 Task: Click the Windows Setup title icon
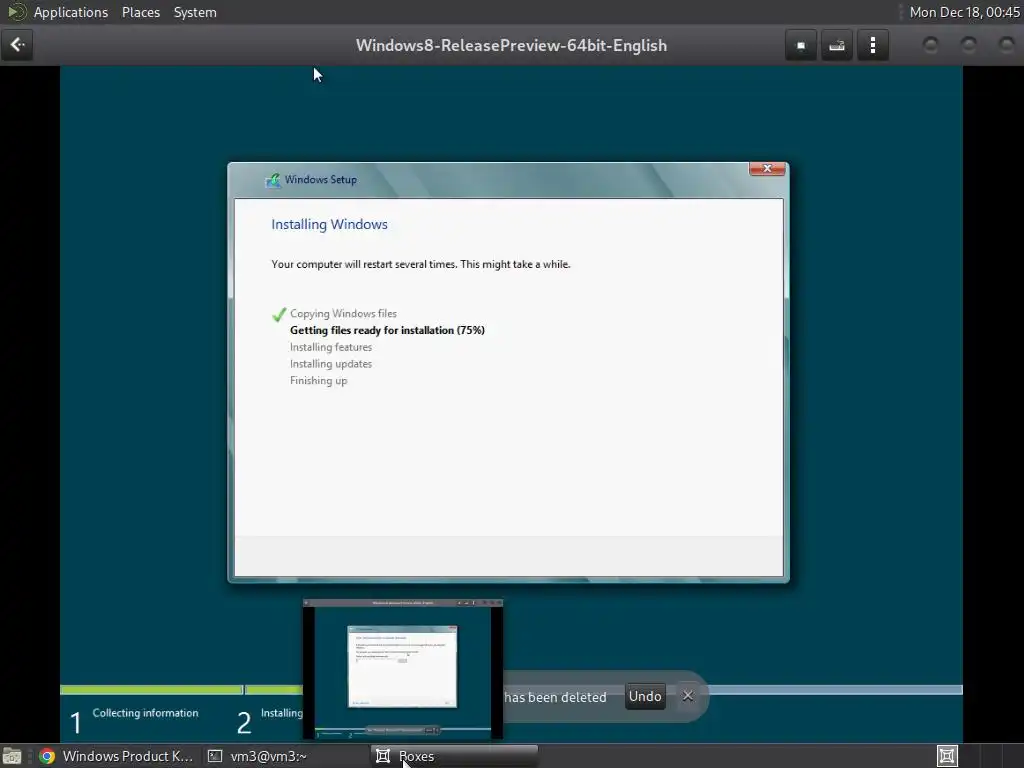pos(273,180)
